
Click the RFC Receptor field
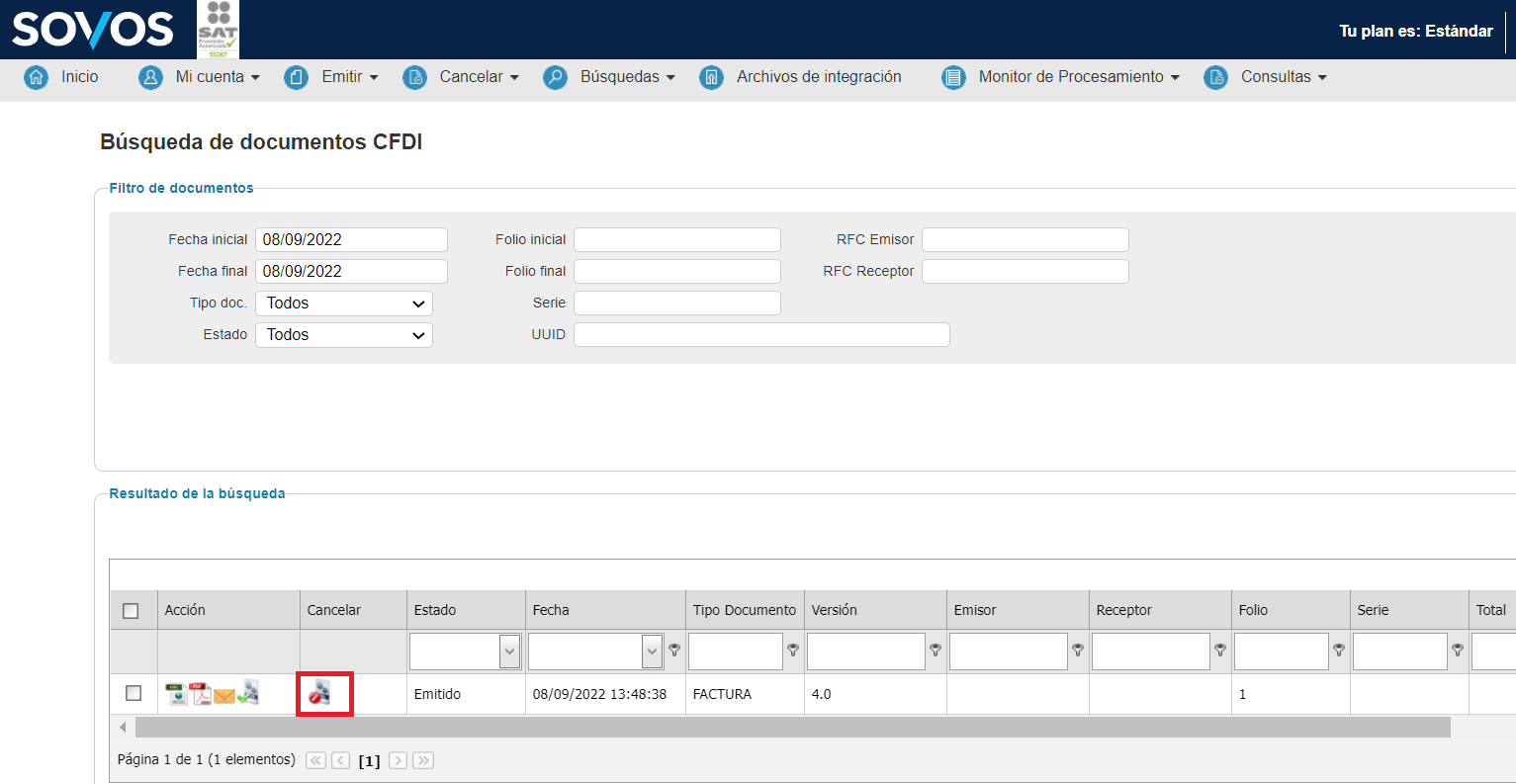coord(1026,272)
